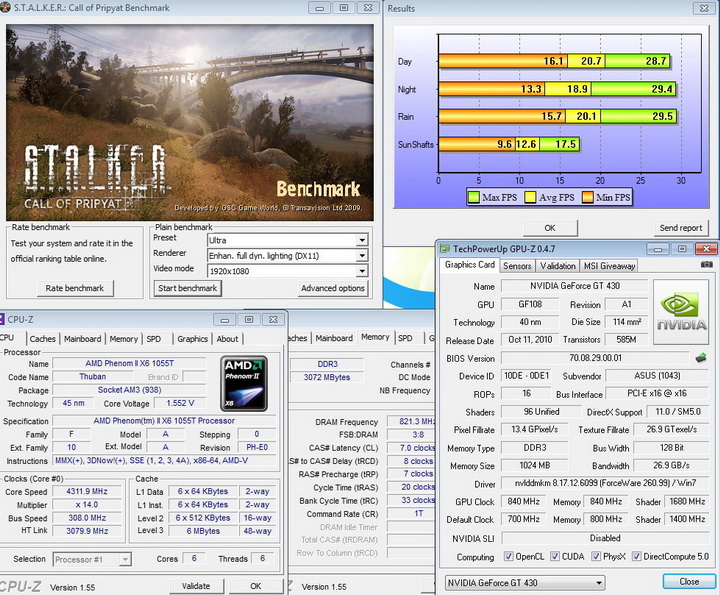Toggle the DirectCompute 5.0 checkbox

[636, 556]
